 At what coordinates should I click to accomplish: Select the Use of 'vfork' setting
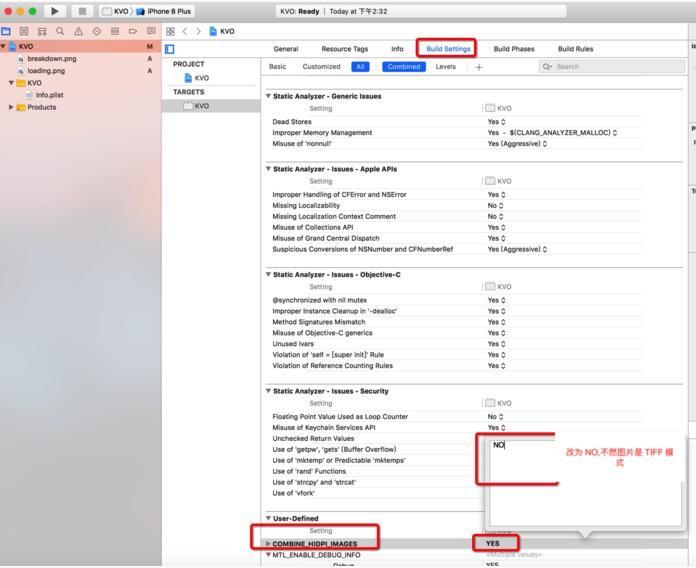tap(293, 493)
